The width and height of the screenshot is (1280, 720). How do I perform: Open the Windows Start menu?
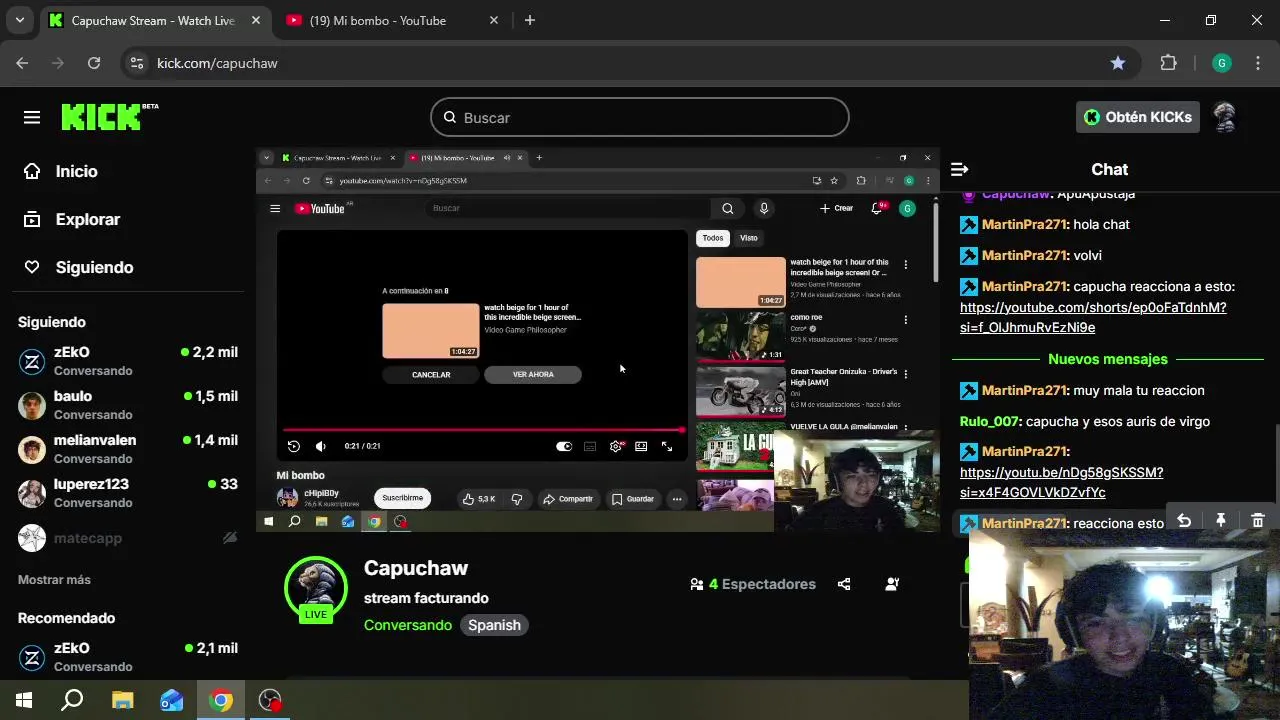tap(24, 700)
